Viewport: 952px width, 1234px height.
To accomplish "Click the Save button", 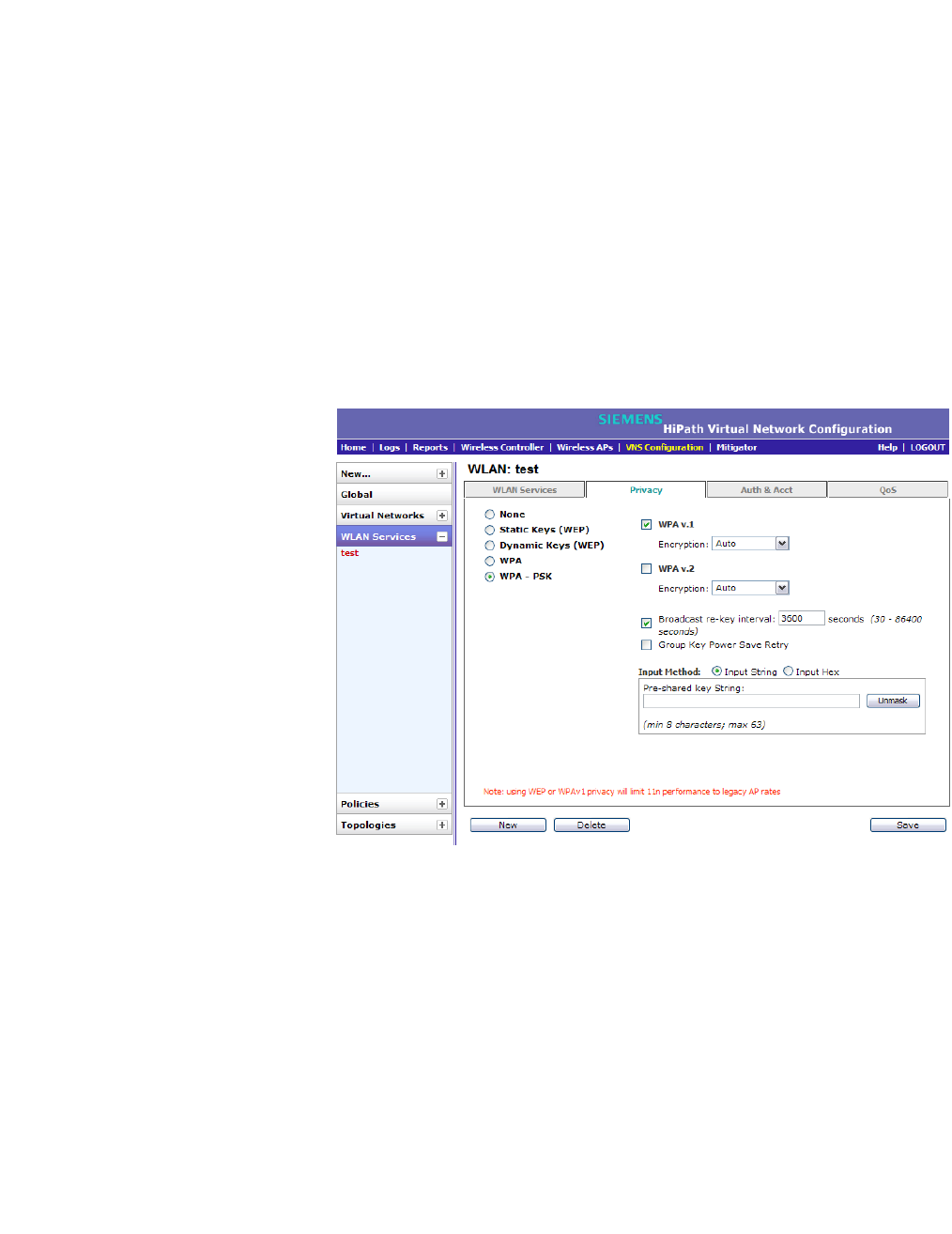I will coord(908,825).
